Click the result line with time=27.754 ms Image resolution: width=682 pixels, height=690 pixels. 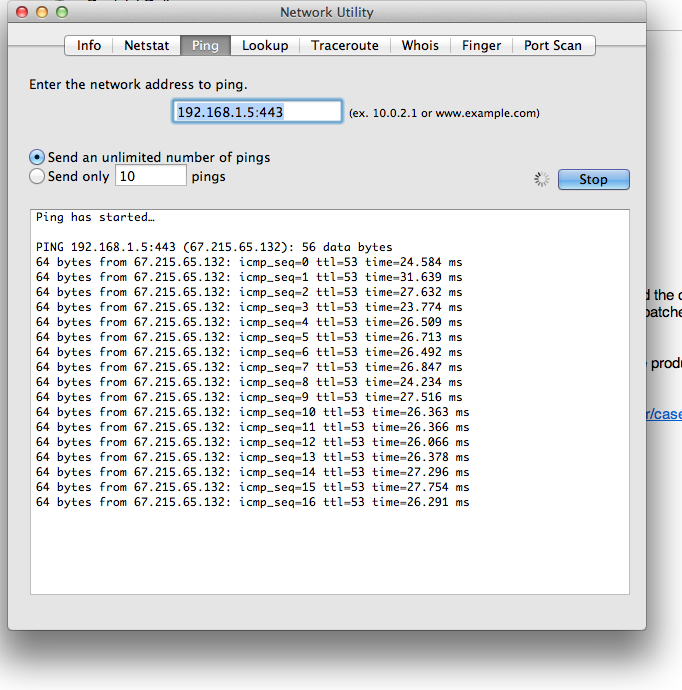point(253,487)
